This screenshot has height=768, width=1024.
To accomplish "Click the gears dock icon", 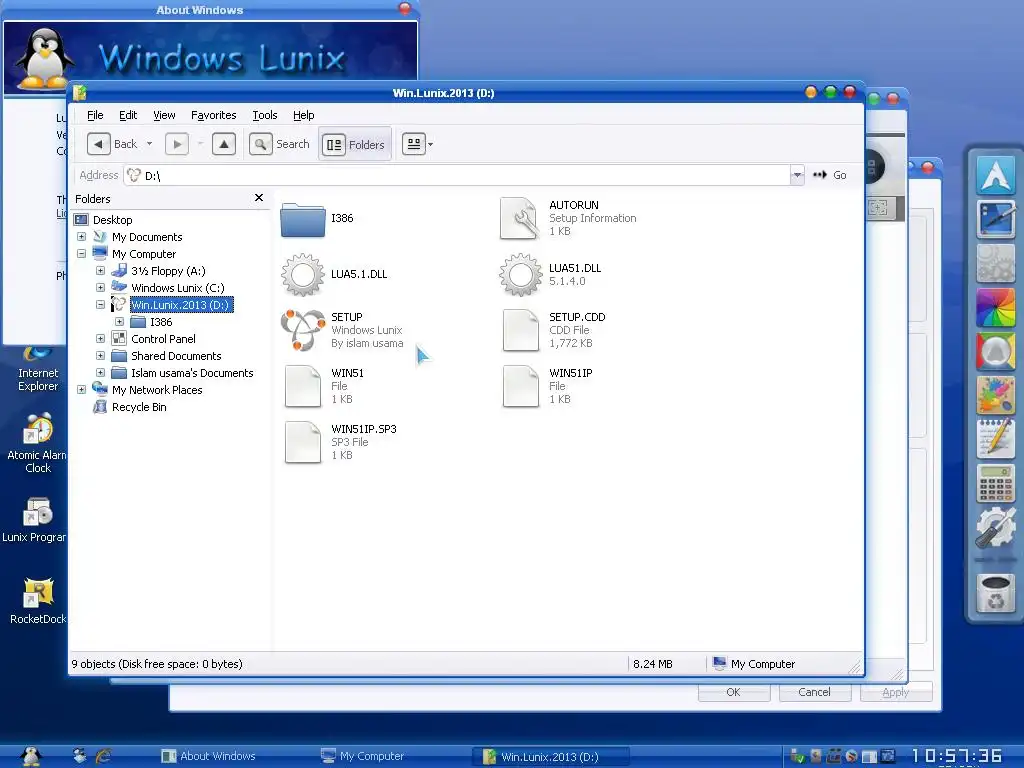I will [x=995, y=263].
